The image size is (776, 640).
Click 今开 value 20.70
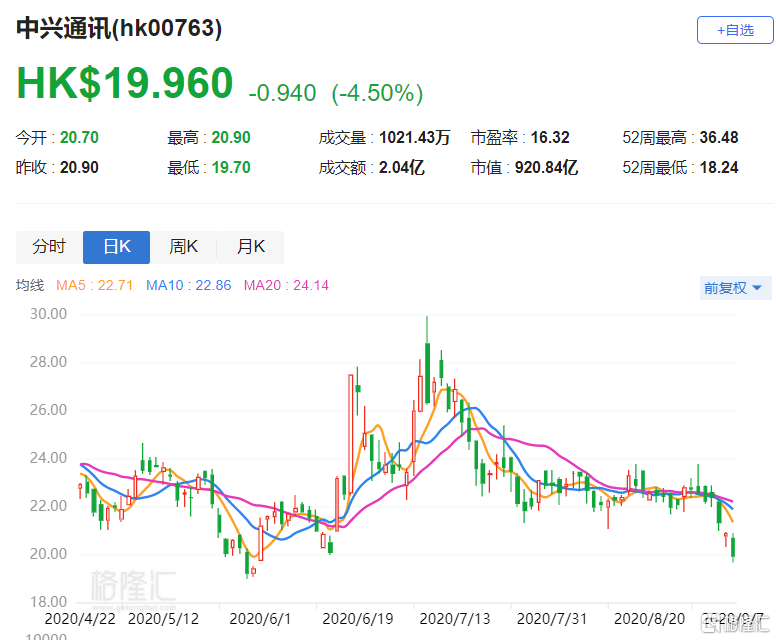79,138
